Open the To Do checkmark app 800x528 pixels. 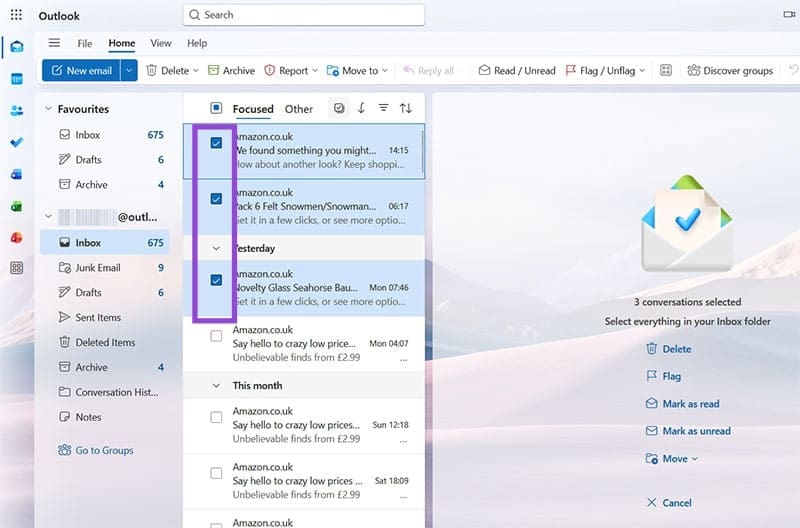point(16,142)
